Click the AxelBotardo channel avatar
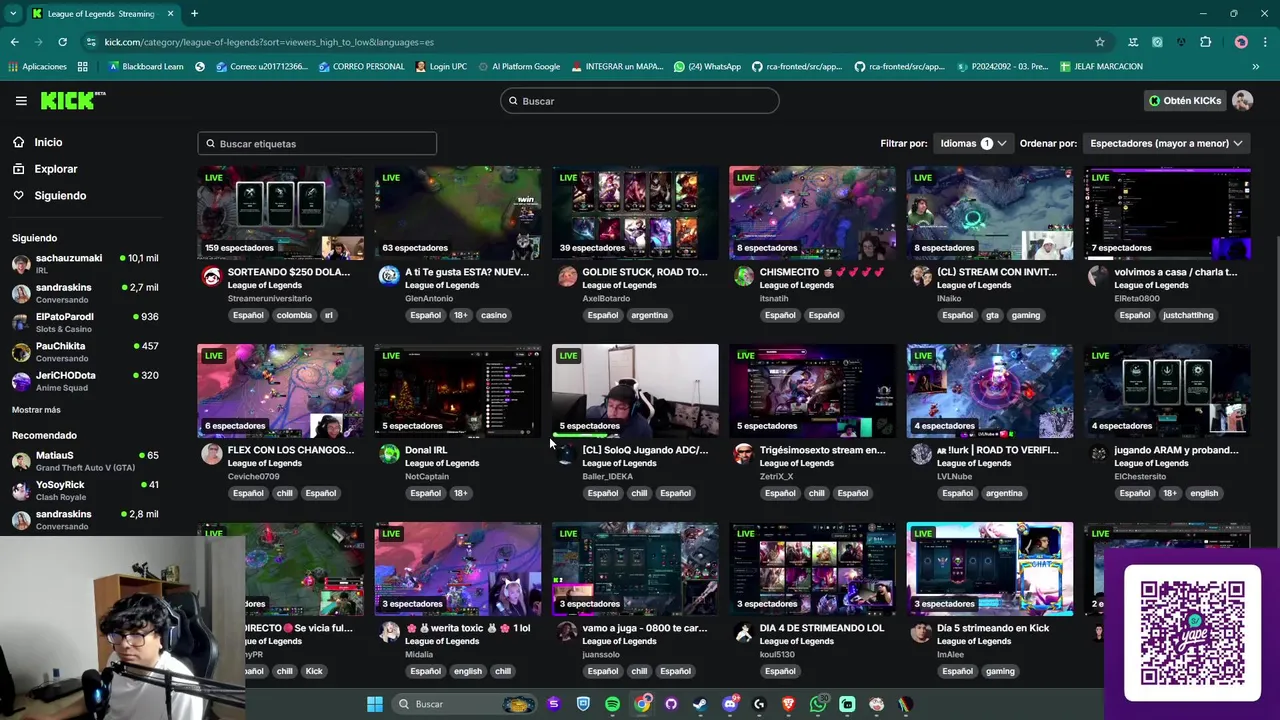Viewport: 1280px width, 720px height. click(x=567, y=277)
